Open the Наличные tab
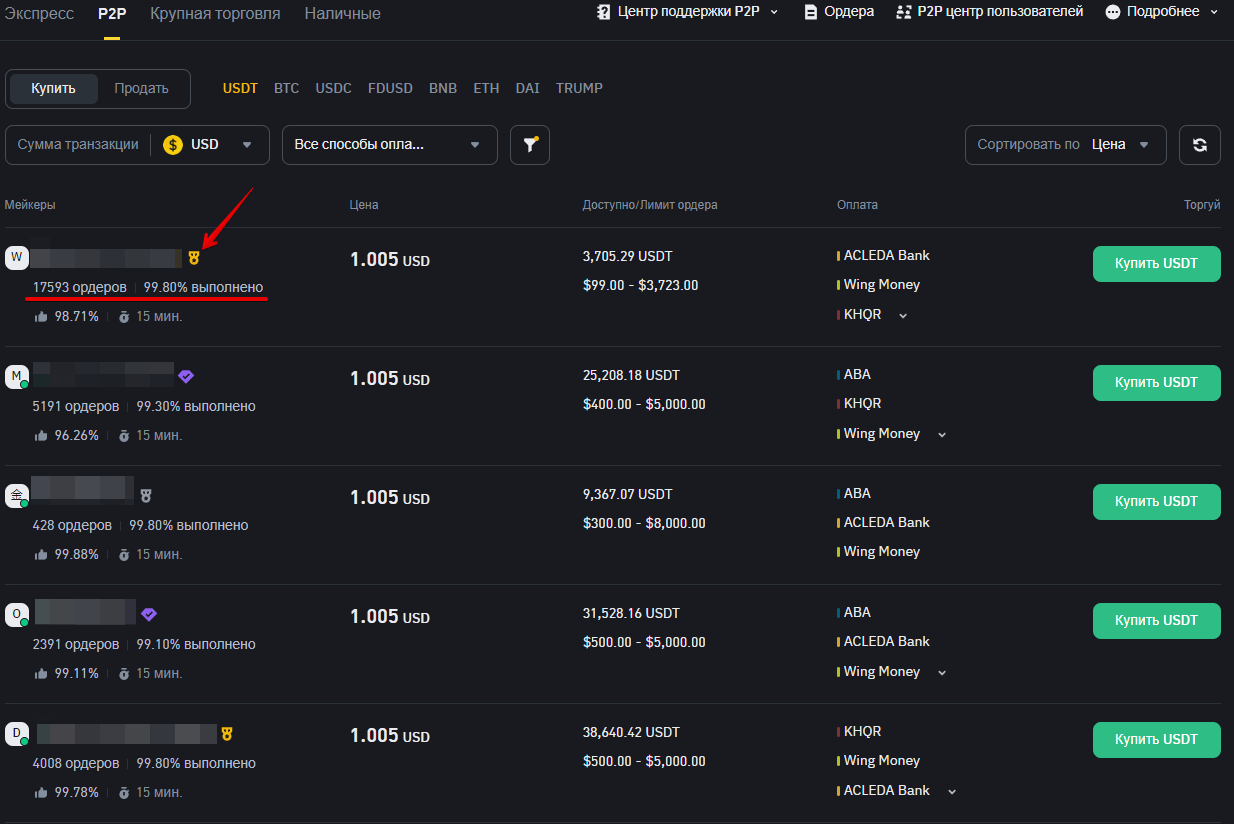This screenshot has width=1234, height=824. click(343, 14)
